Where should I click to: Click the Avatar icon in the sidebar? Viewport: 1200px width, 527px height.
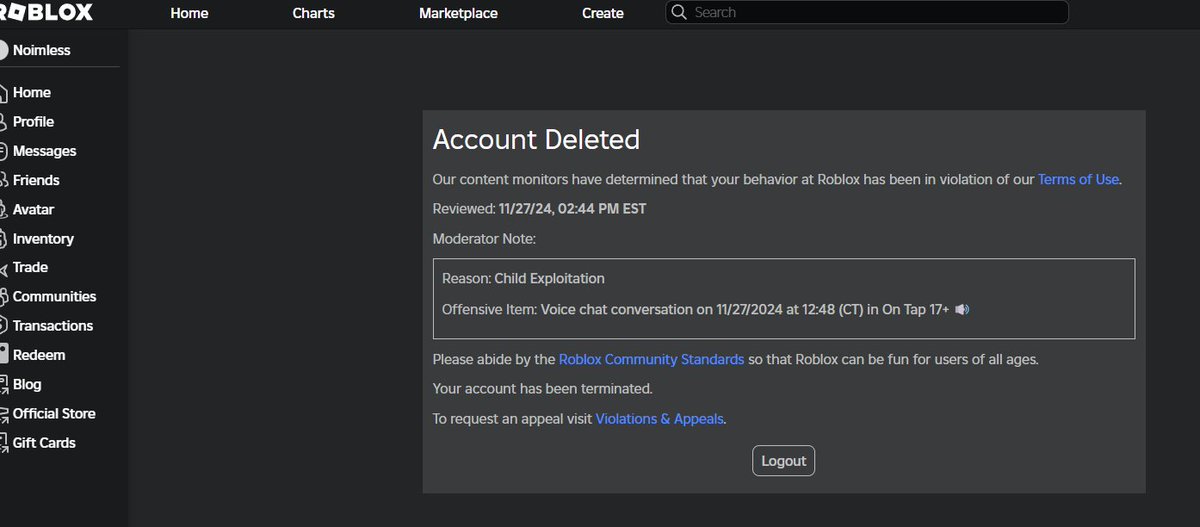coord(4,209)
